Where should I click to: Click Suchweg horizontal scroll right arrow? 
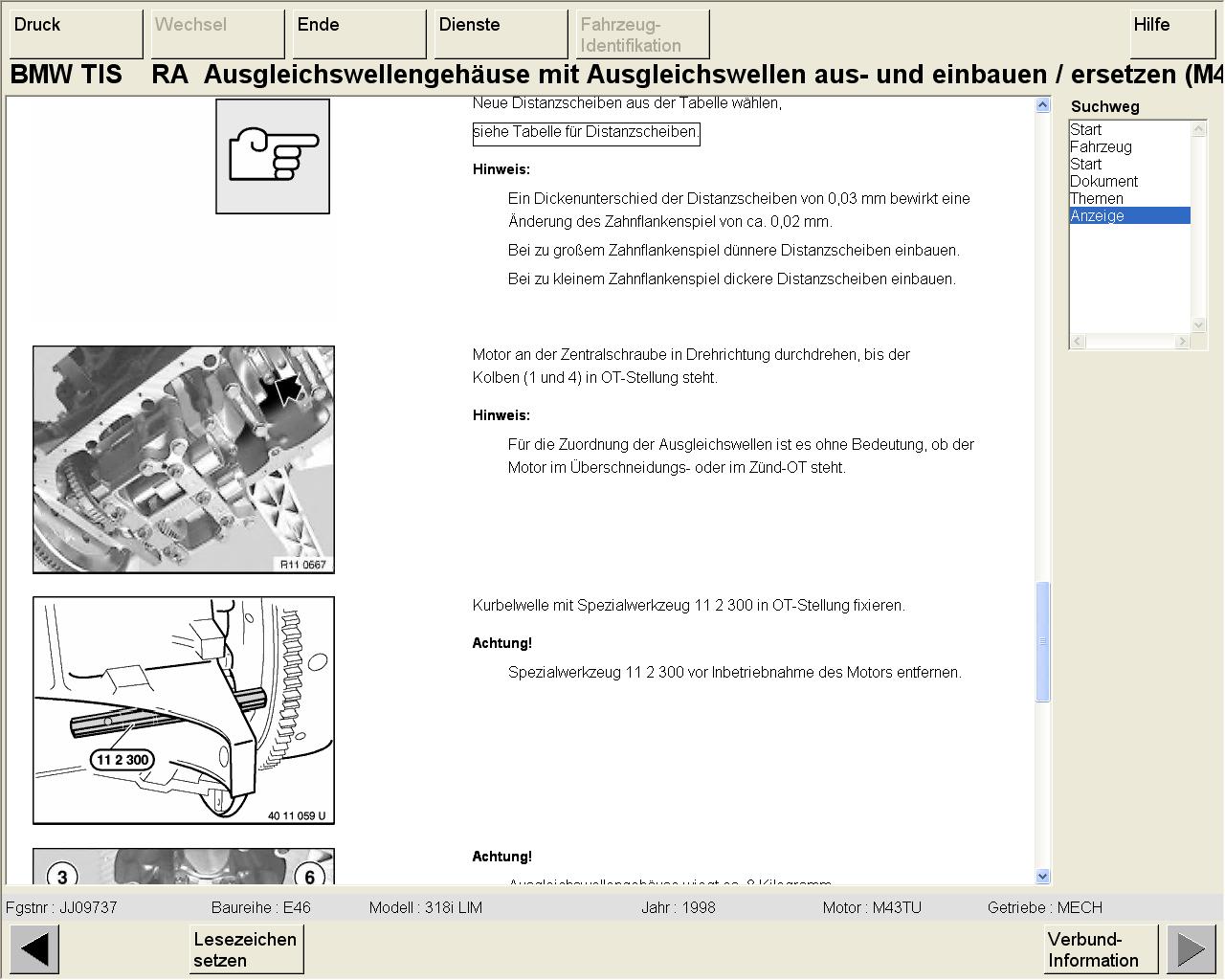pos(1182,341)
